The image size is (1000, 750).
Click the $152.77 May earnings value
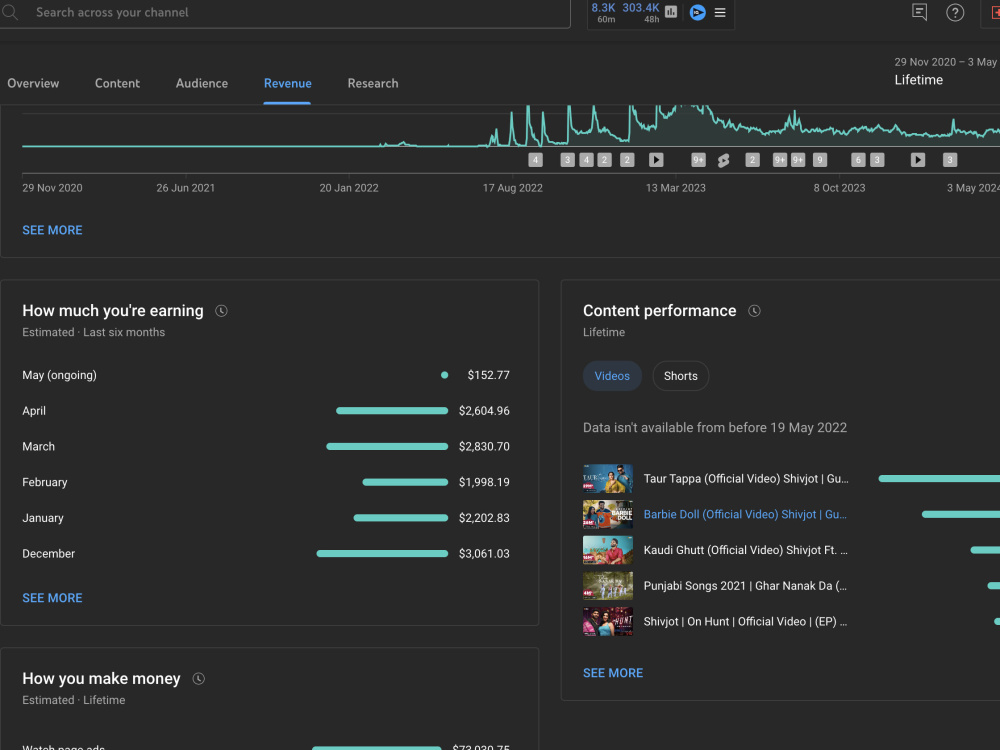point(489,375)
